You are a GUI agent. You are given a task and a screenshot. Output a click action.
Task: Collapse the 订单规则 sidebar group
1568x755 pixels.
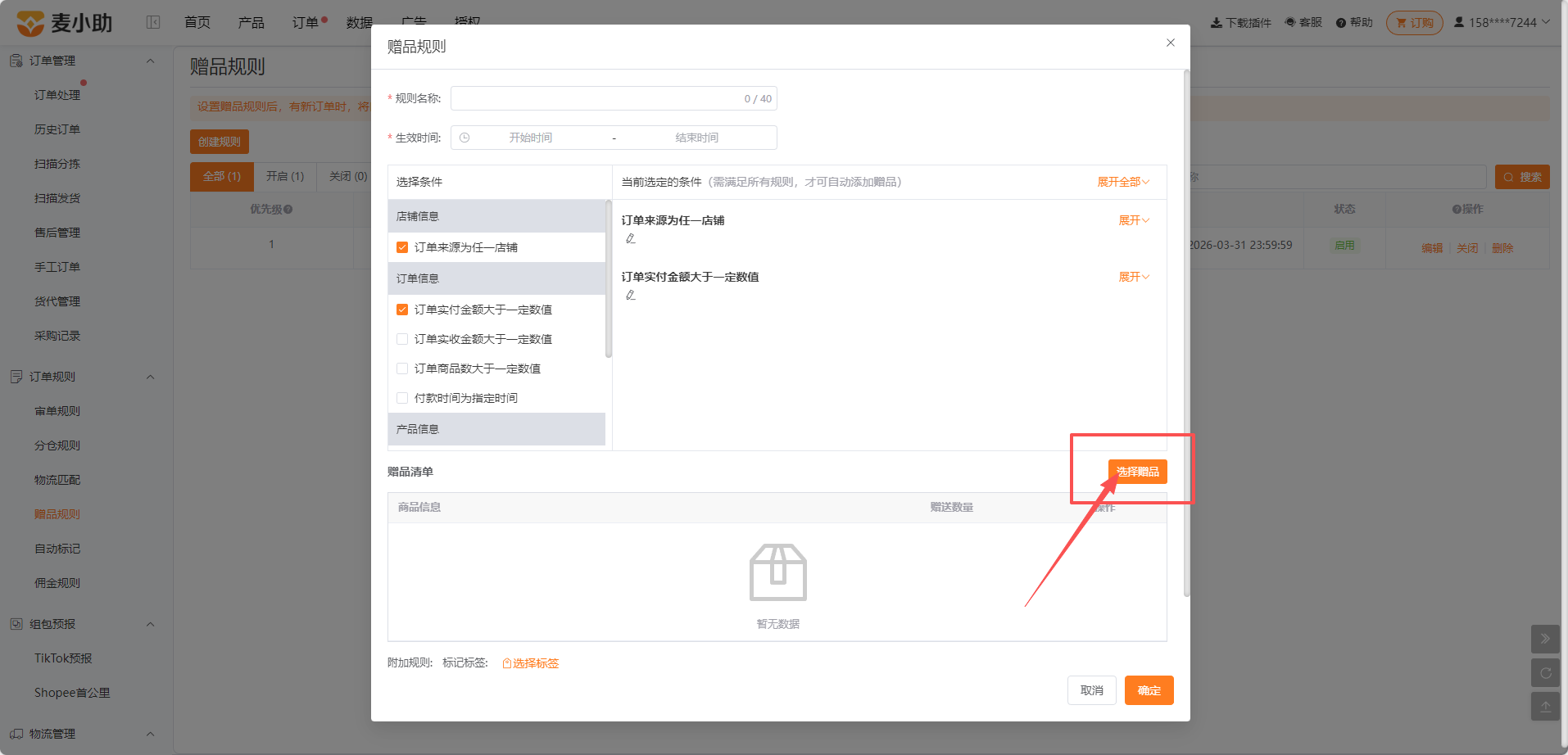coord(151,377)
